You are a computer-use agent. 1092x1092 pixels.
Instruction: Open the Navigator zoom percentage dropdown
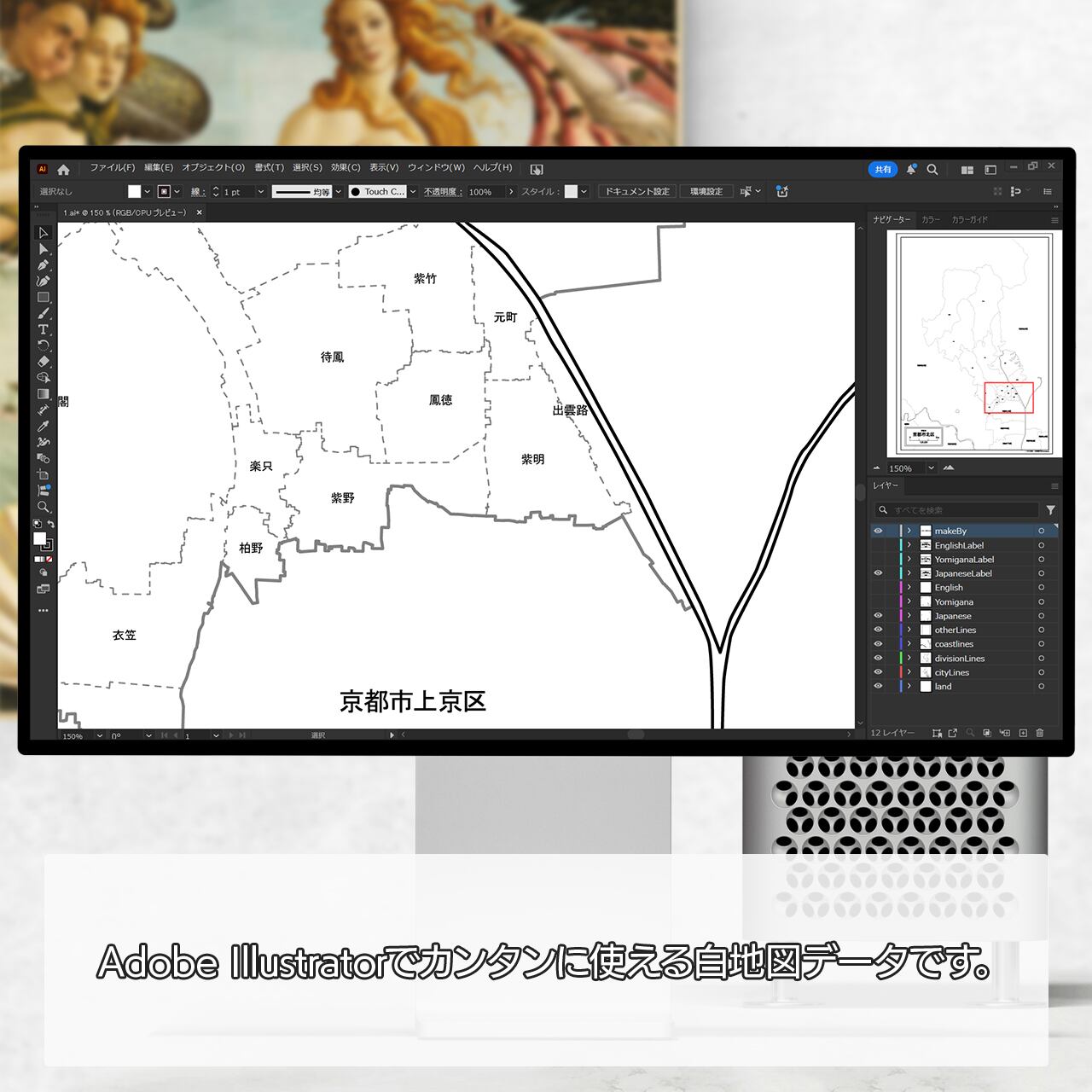(x=931, y=468)
